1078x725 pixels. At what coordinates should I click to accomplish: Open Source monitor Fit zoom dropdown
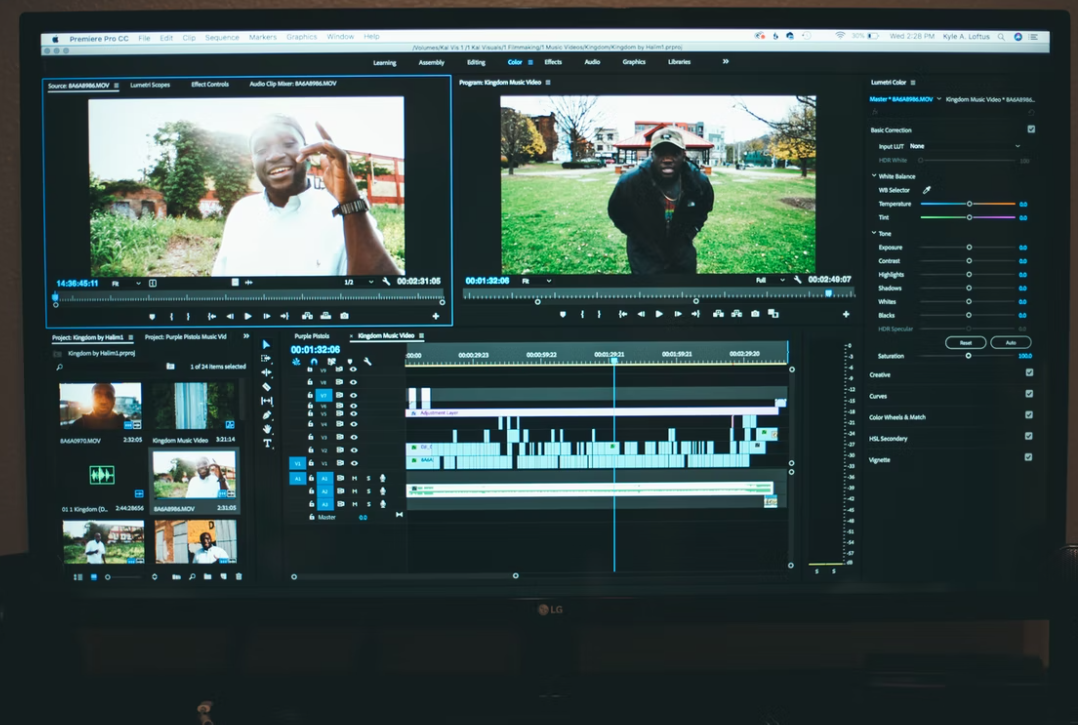pos(126,283)
